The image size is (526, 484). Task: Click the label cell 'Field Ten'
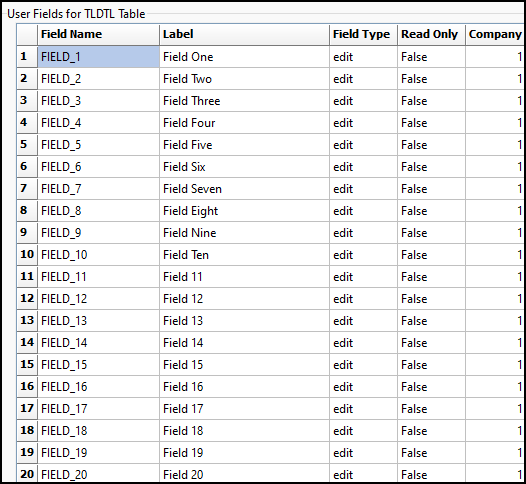click(x=245, y=255)
